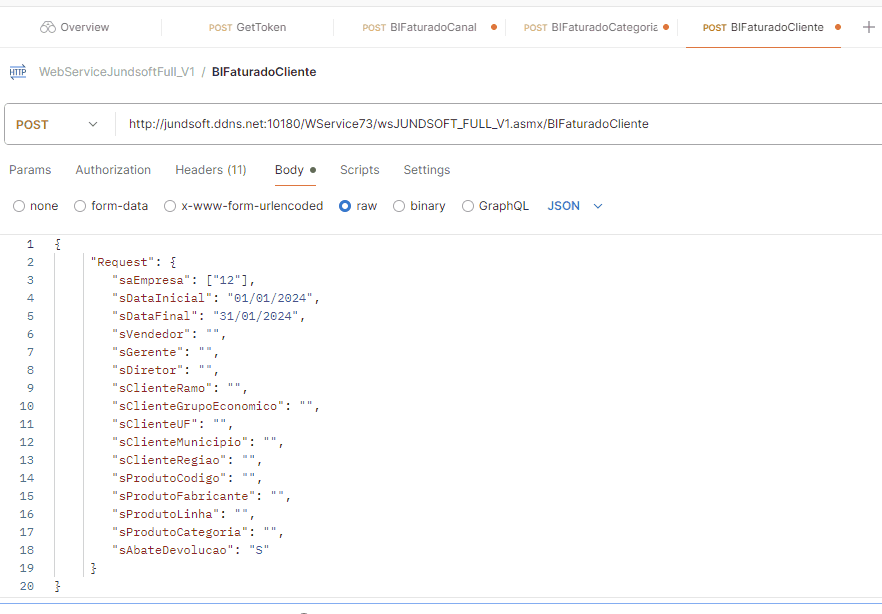Open the POST method dropdown
This screenshot has height=614, width=882.
[x=58, y=125]
